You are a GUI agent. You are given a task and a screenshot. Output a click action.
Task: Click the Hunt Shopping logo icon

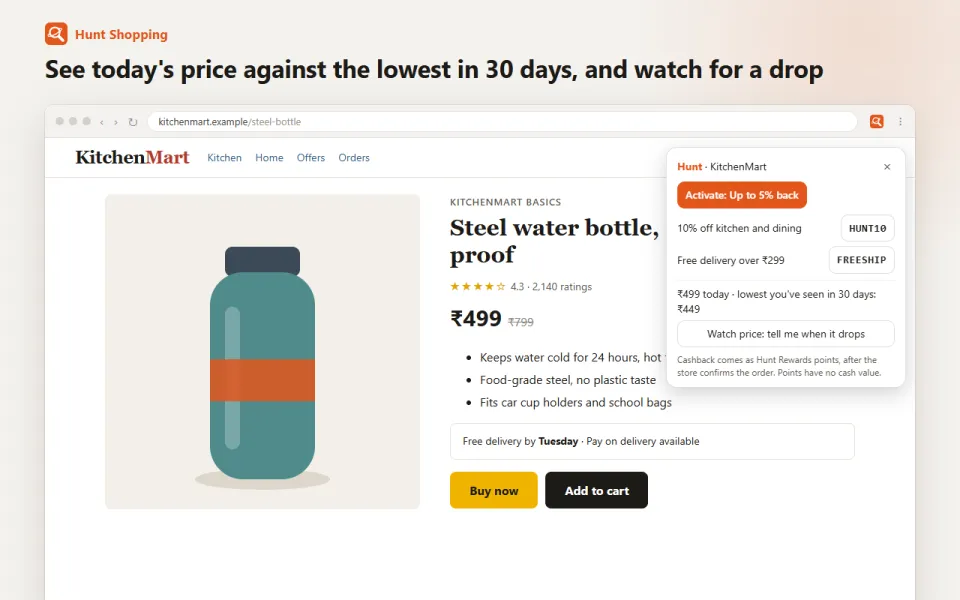[56, 34]
